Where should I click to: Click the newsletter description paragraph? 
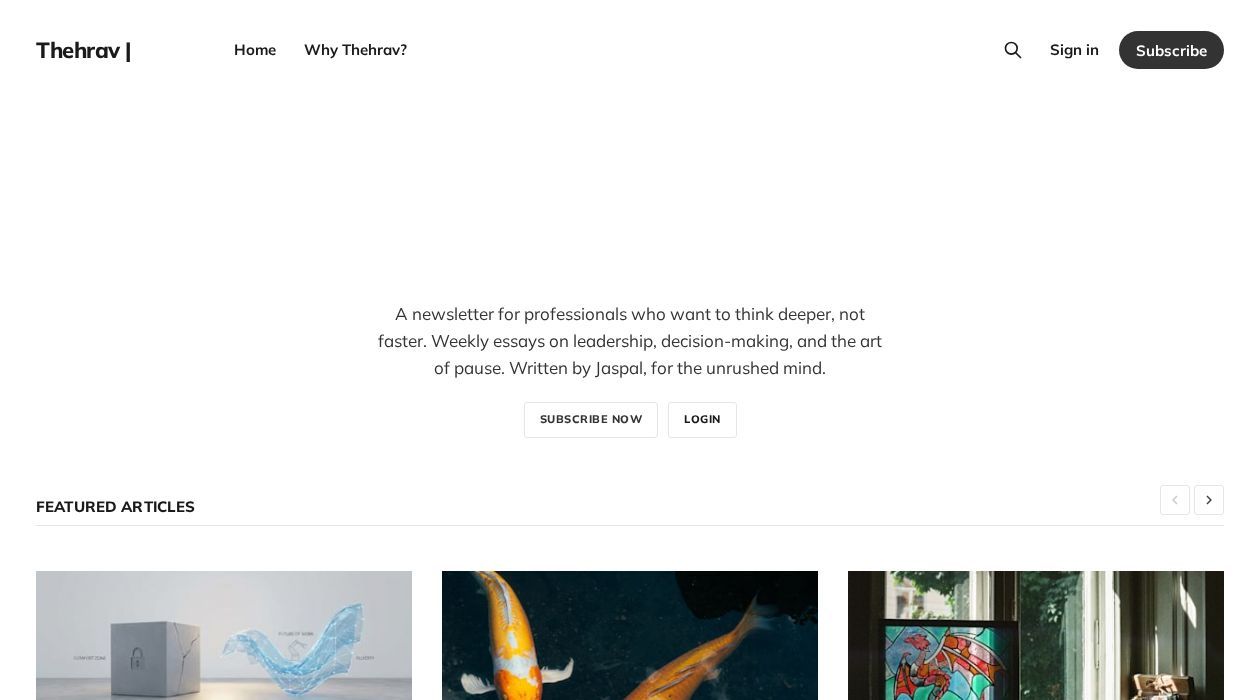630,341
